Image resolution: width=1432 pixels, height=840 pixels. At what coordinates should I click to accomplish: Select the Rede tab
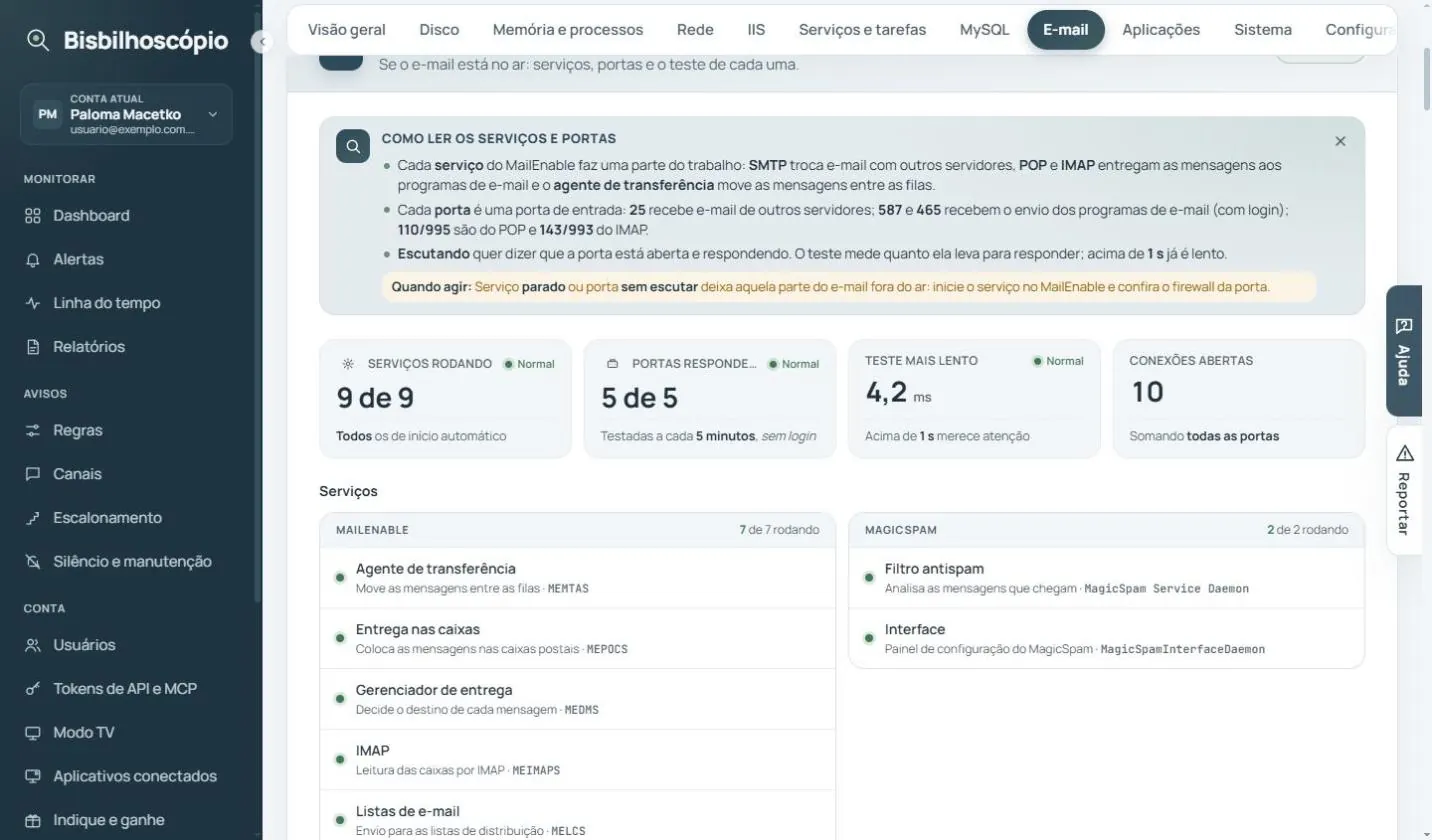(695, 30)
